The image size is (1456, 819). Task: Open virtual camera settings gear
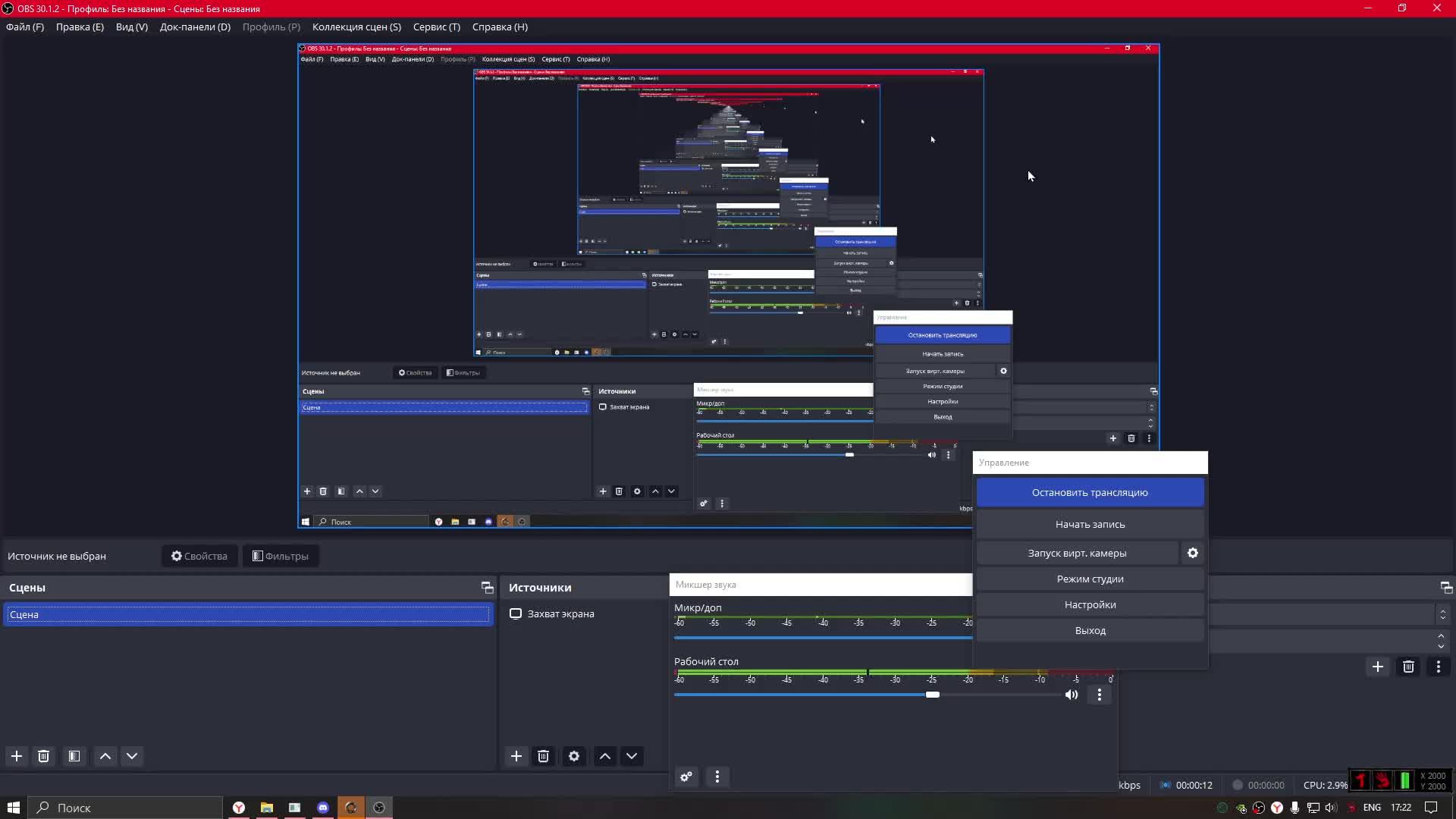(x=1193, y=553)
